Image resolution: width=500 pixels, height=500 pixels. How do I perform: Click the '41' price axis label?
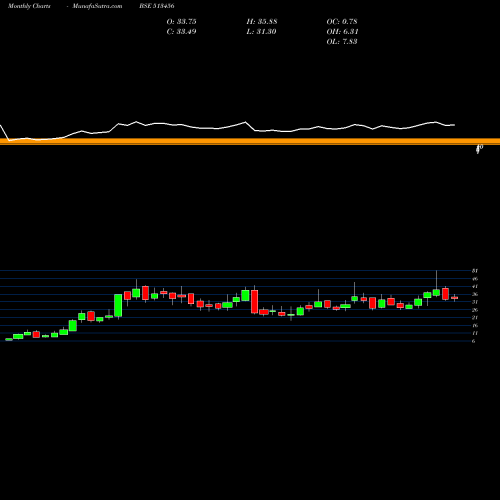pos(475,286)
